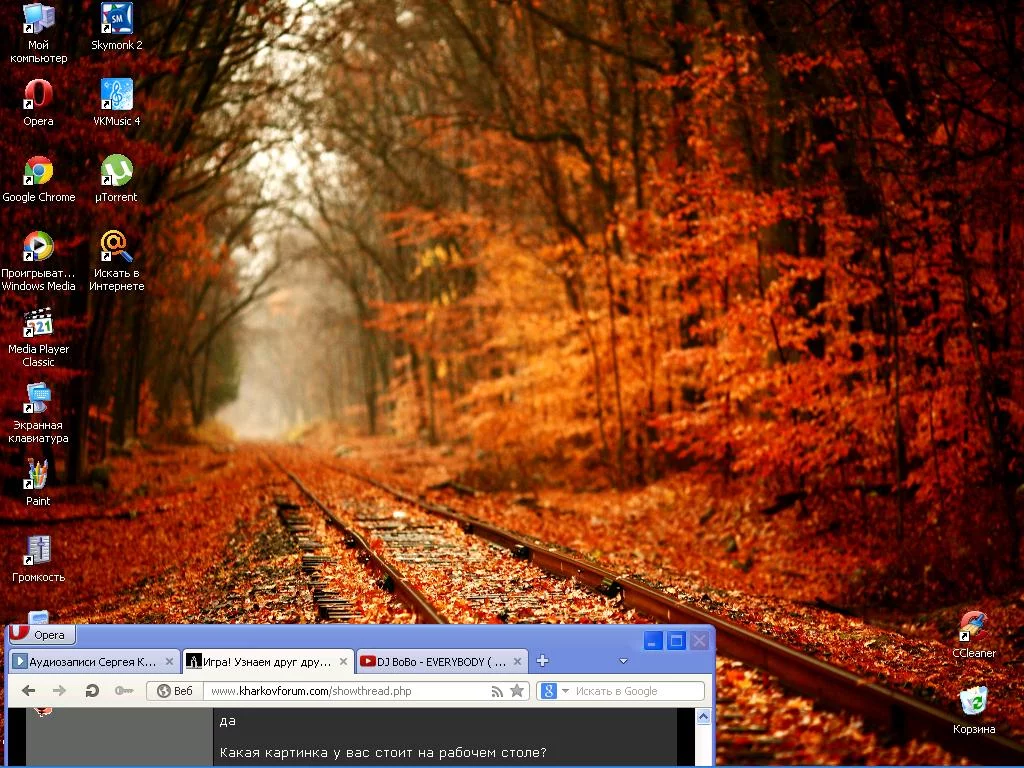Select the Paint desktop shortcut
The image size is (1024, 768).
coord(38,483)
